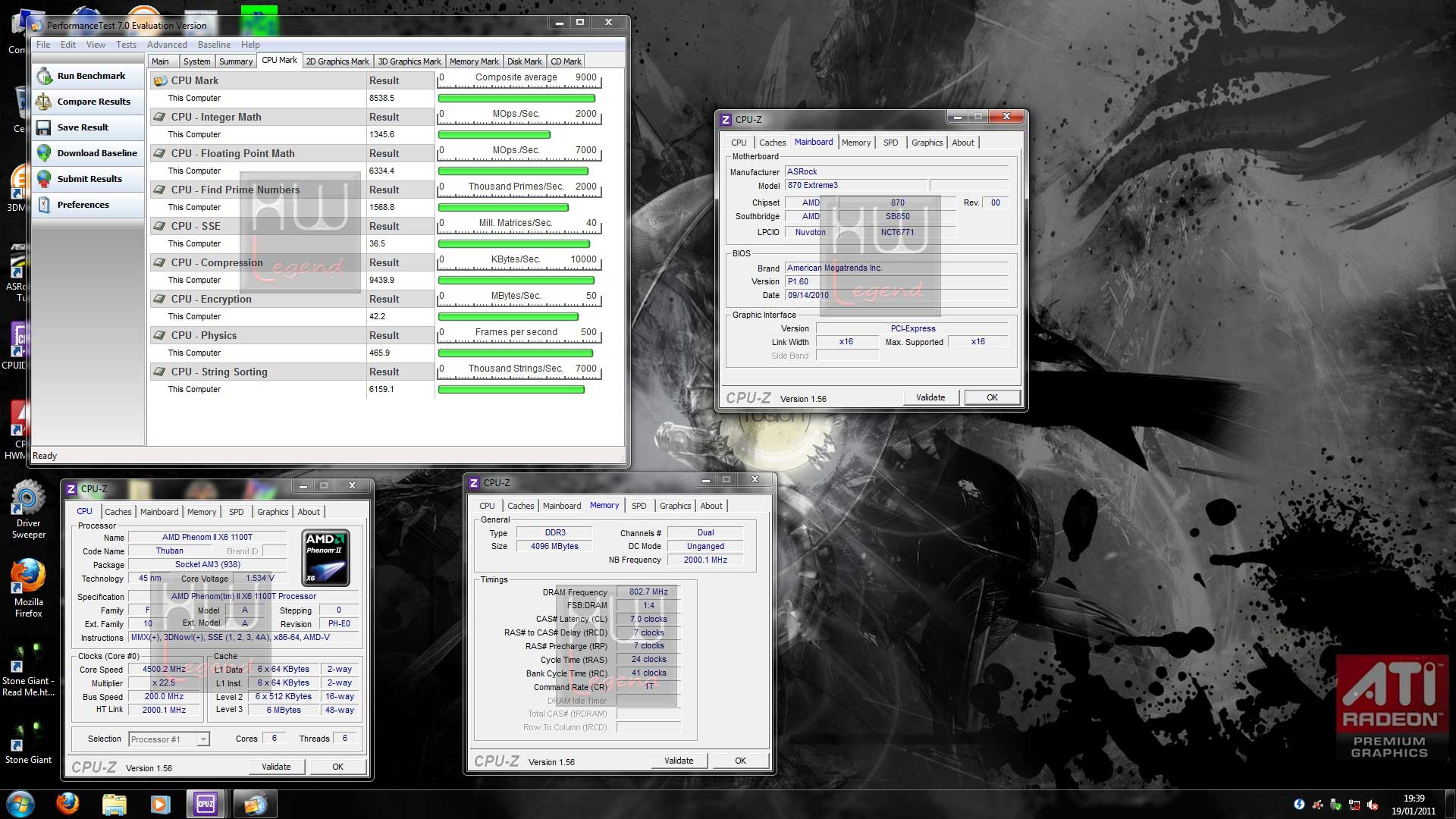Viewport: 1456px width, 819px height.
Task: Open the Processor #1 selection dropdown
Action: pos(168,739)
